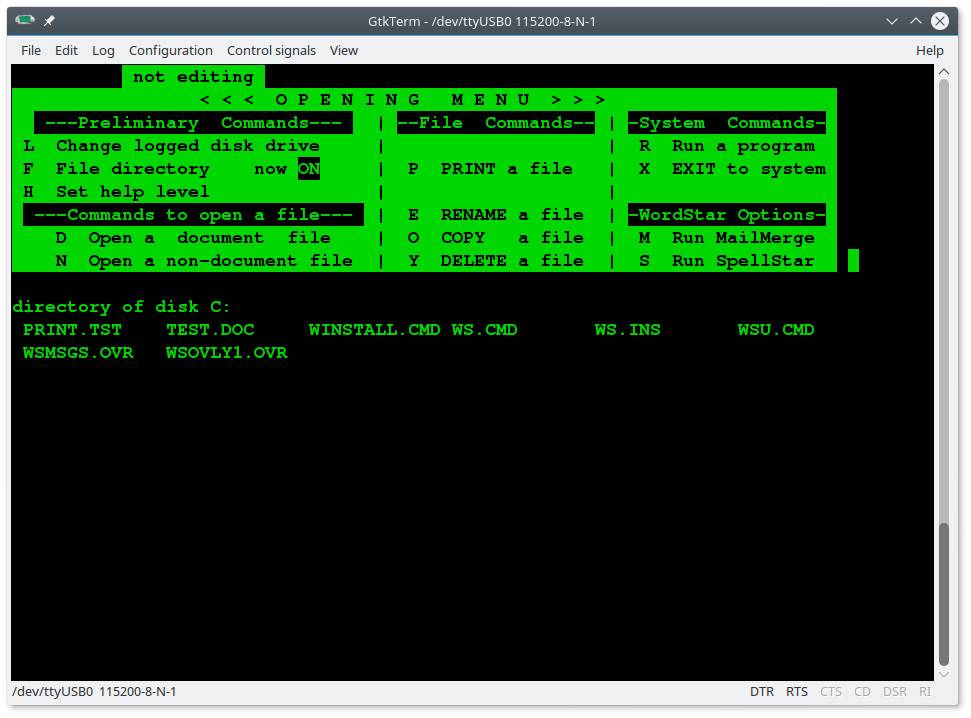This screenshot has height=718, width=971.
Task: Click the highlighted ON indicator
Action: (308, 169)
